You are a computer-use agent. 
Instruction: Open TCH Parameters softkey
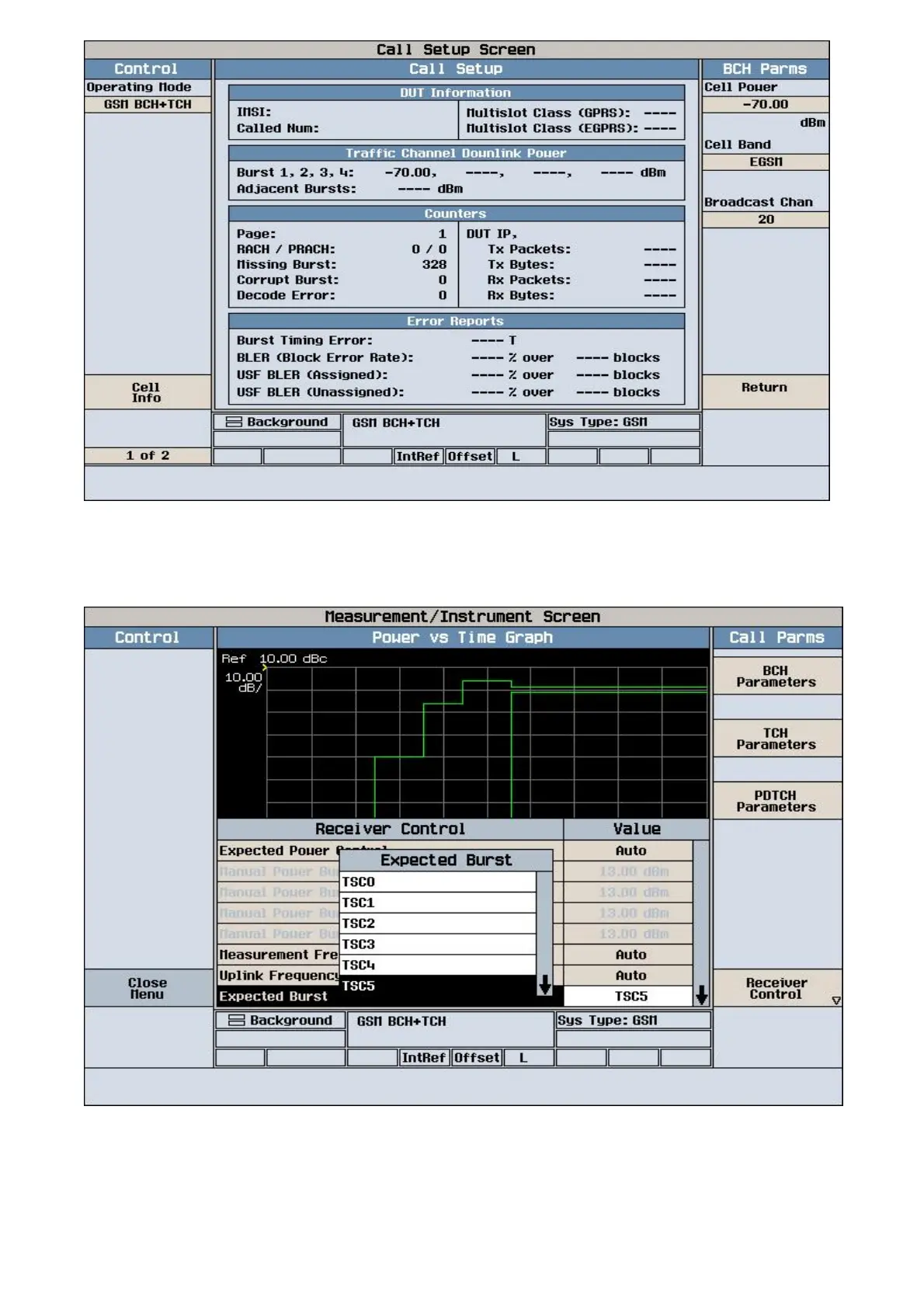(776, 739)
